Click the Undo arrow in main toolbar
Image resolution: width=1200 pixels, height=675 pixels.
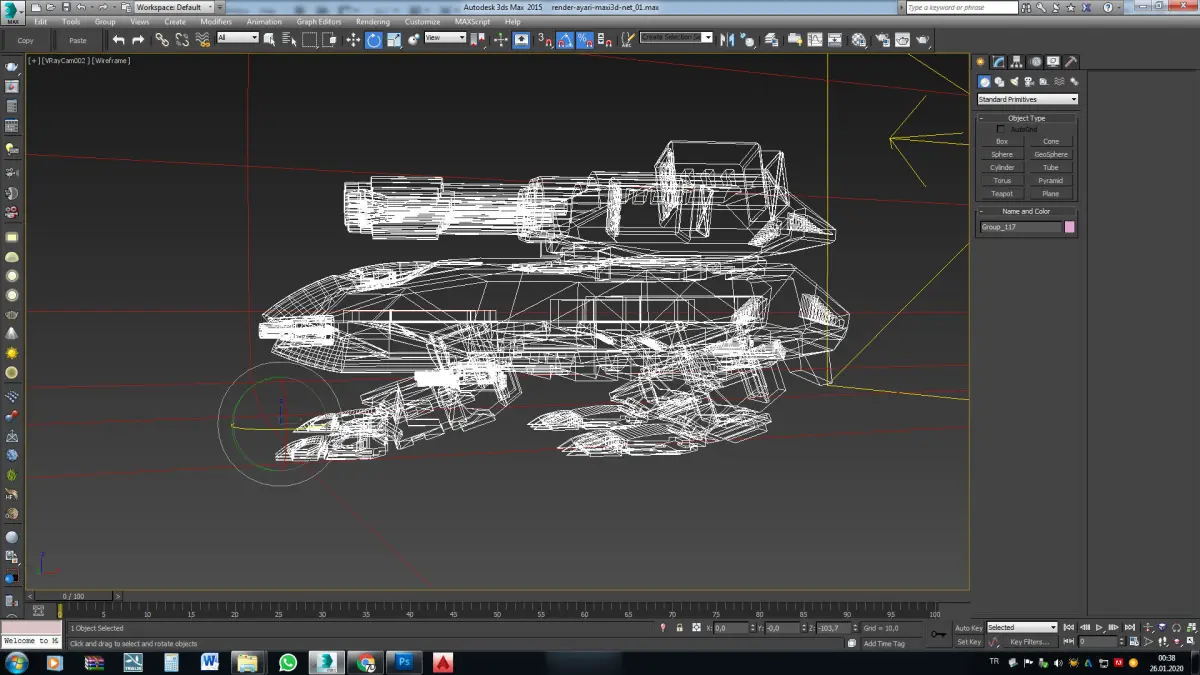pos(118,40)
